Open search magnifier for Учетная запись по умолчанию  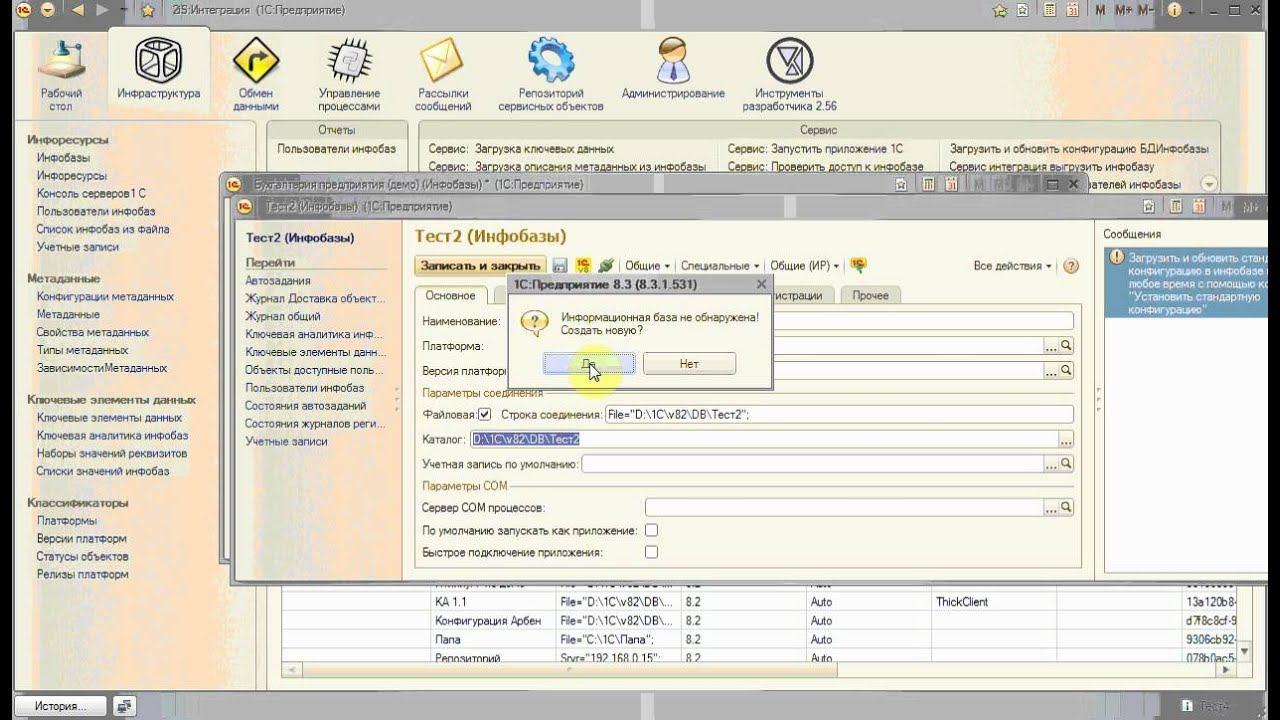point(1066,464)
